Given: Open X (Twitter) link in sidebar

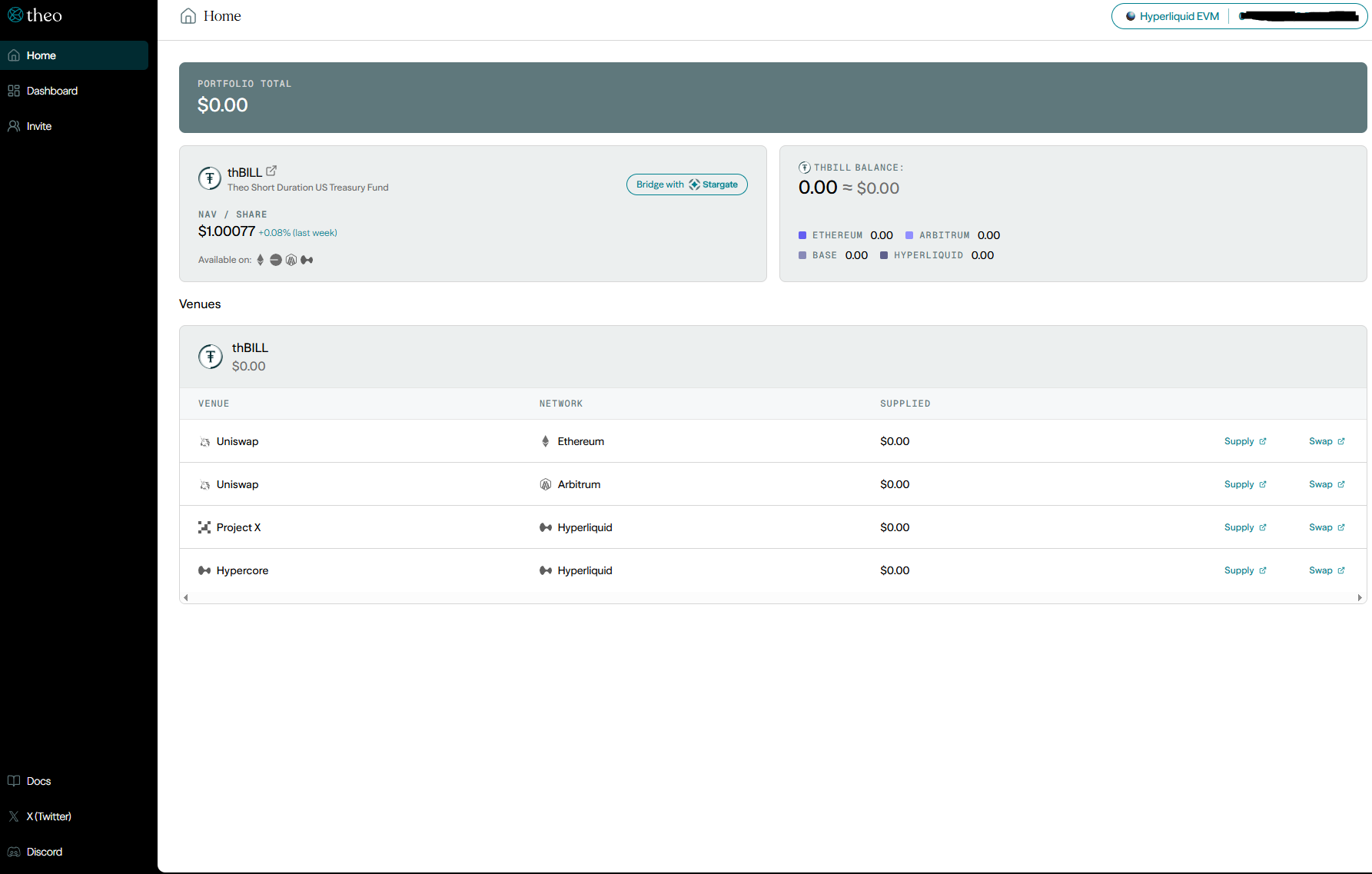Looking at the screenshot, I should [74, 816].
